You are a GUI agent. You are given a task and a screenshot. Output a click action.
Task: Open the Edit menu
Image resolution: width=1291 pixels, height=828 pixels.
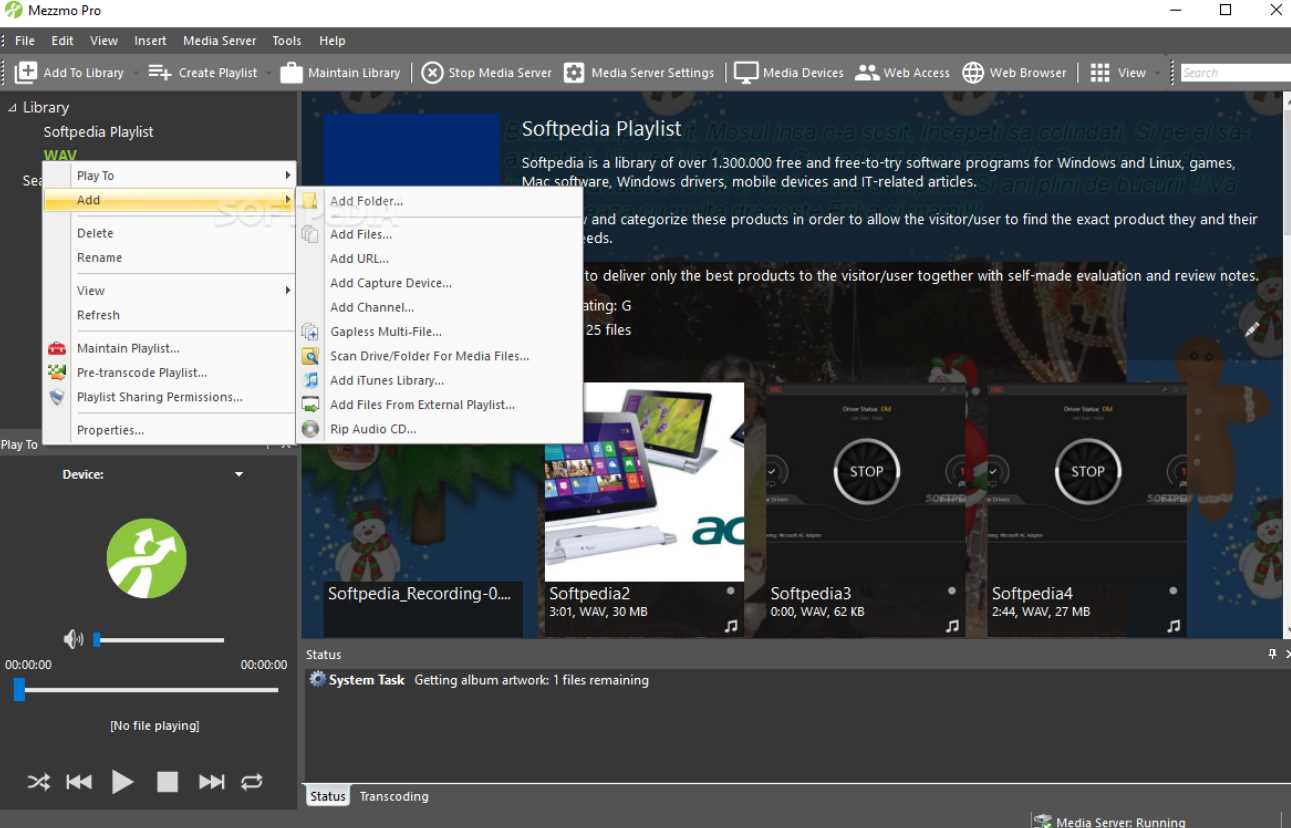pos(62,41)
